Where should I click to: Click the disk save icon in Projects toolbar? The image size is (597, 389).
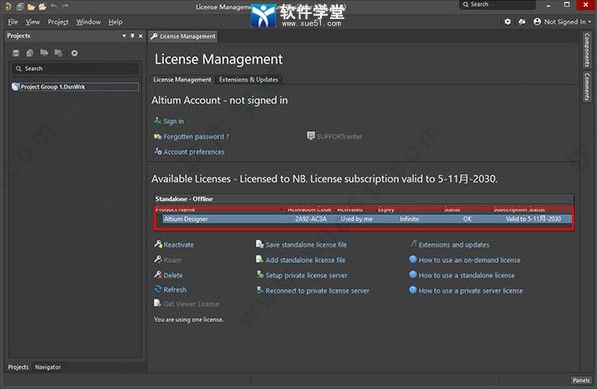tap(16, 53)
